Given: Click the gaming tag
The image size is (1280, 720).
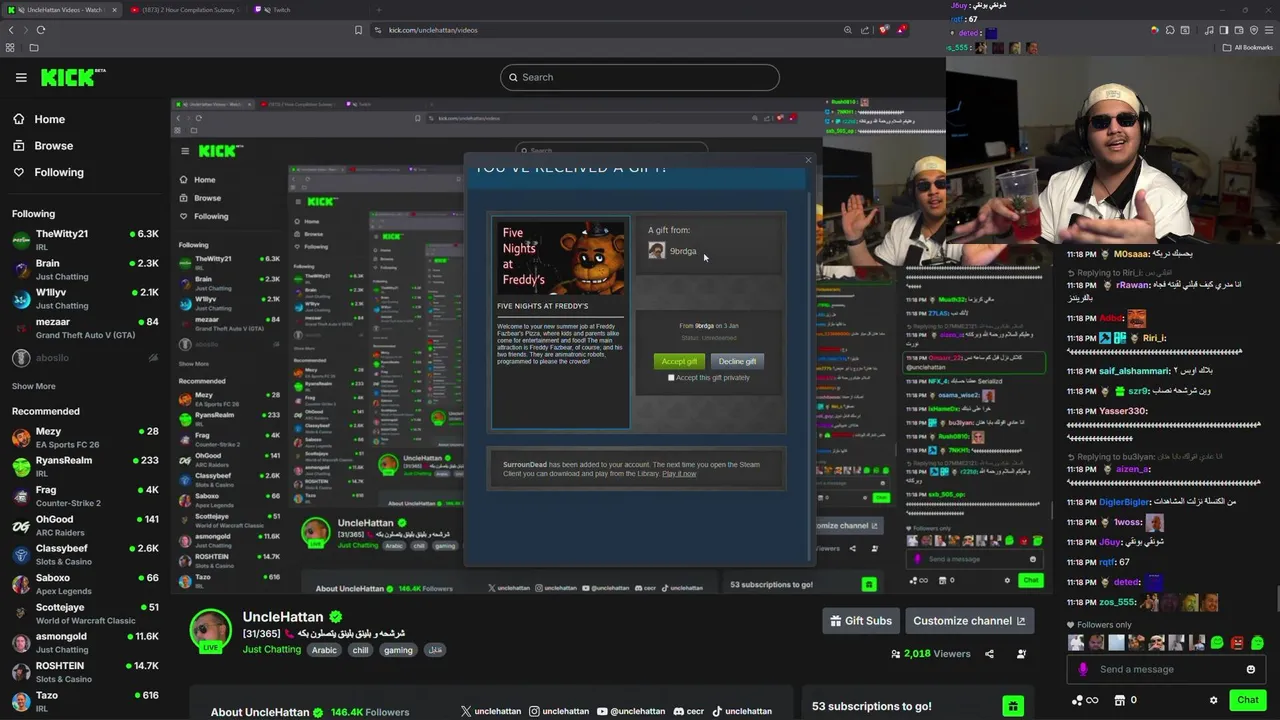Looking at the screenshot, I should tap(397, 650).
